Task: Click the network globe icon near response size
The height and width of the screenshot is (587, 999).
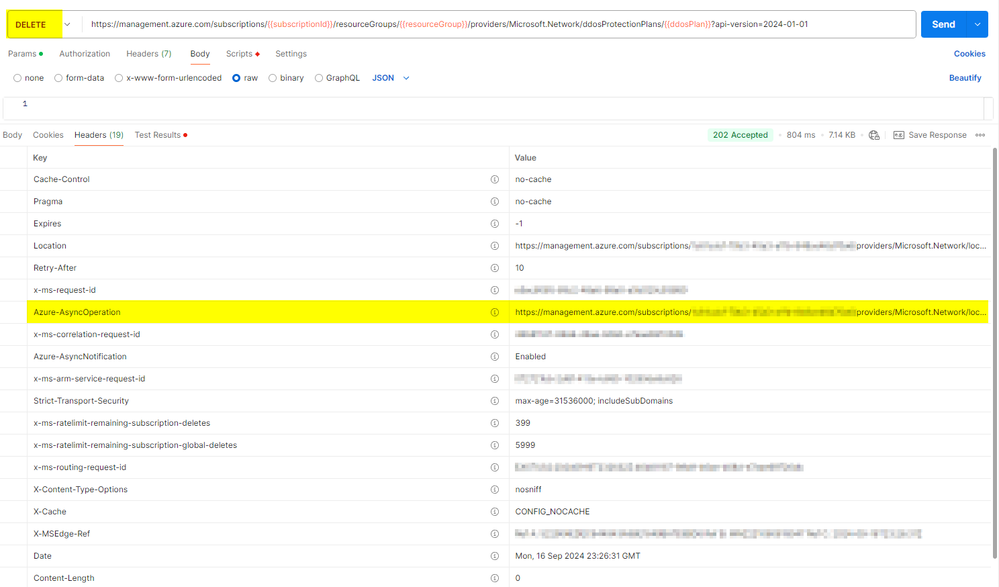Action: 874,135
